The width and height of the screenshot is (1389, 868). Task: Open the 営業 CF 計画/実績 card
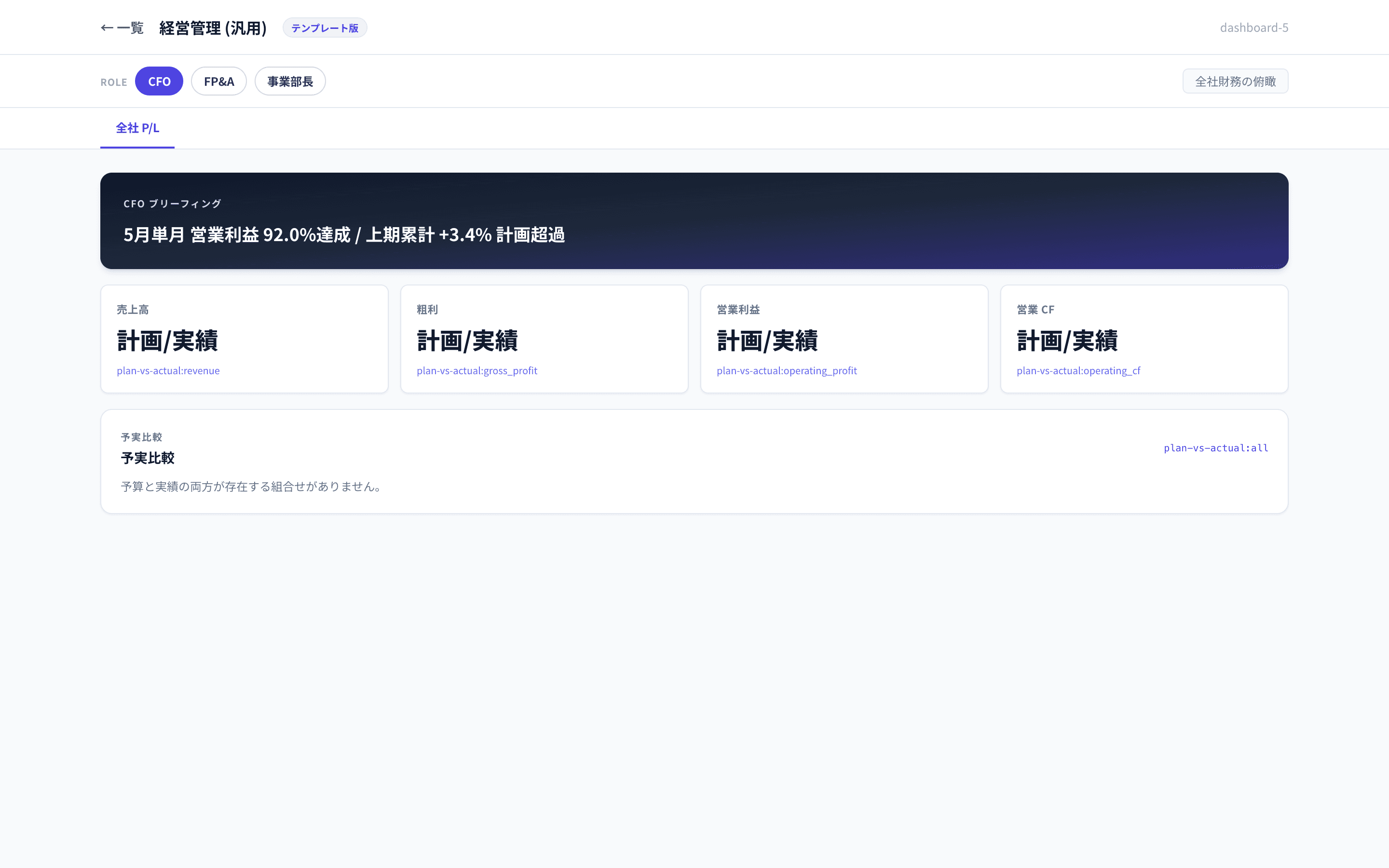coord(1144,339)
